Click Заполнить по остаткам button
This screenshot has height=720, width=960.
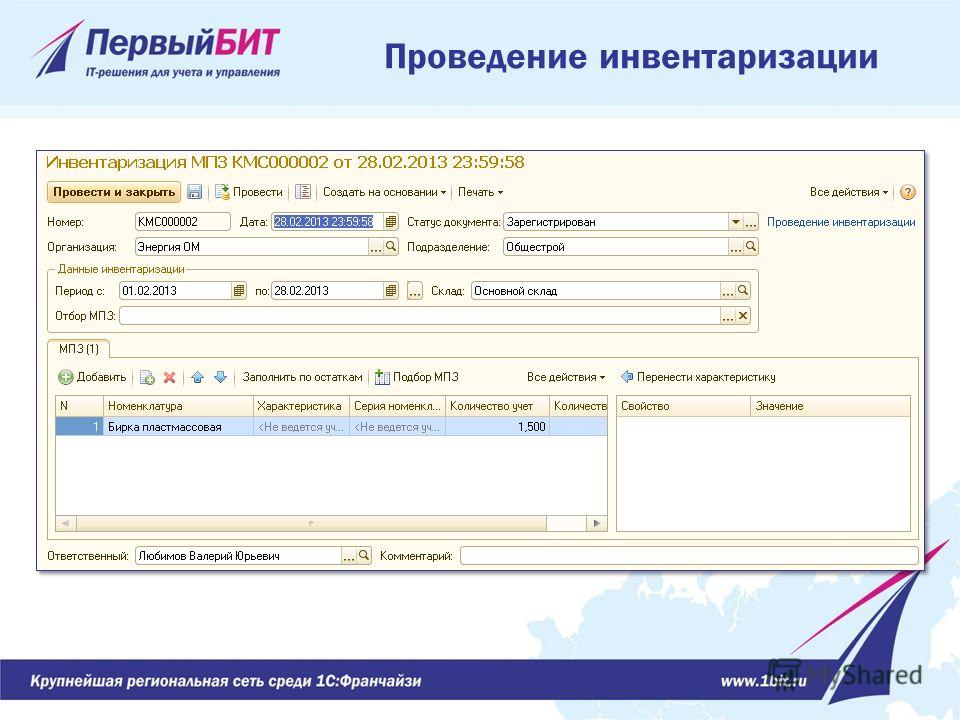pos(302,377)
